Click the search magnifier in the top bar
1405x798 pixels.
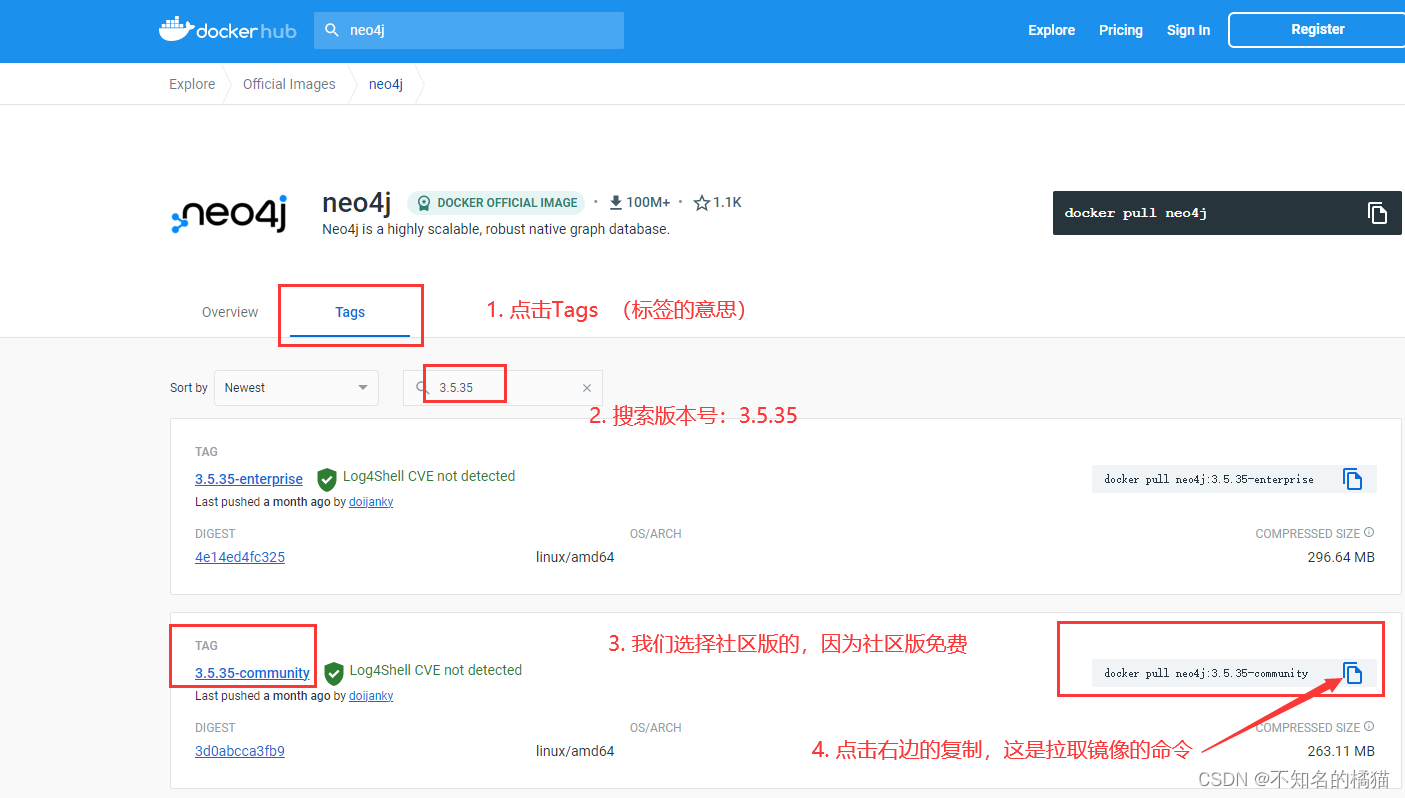click(331, 30)
